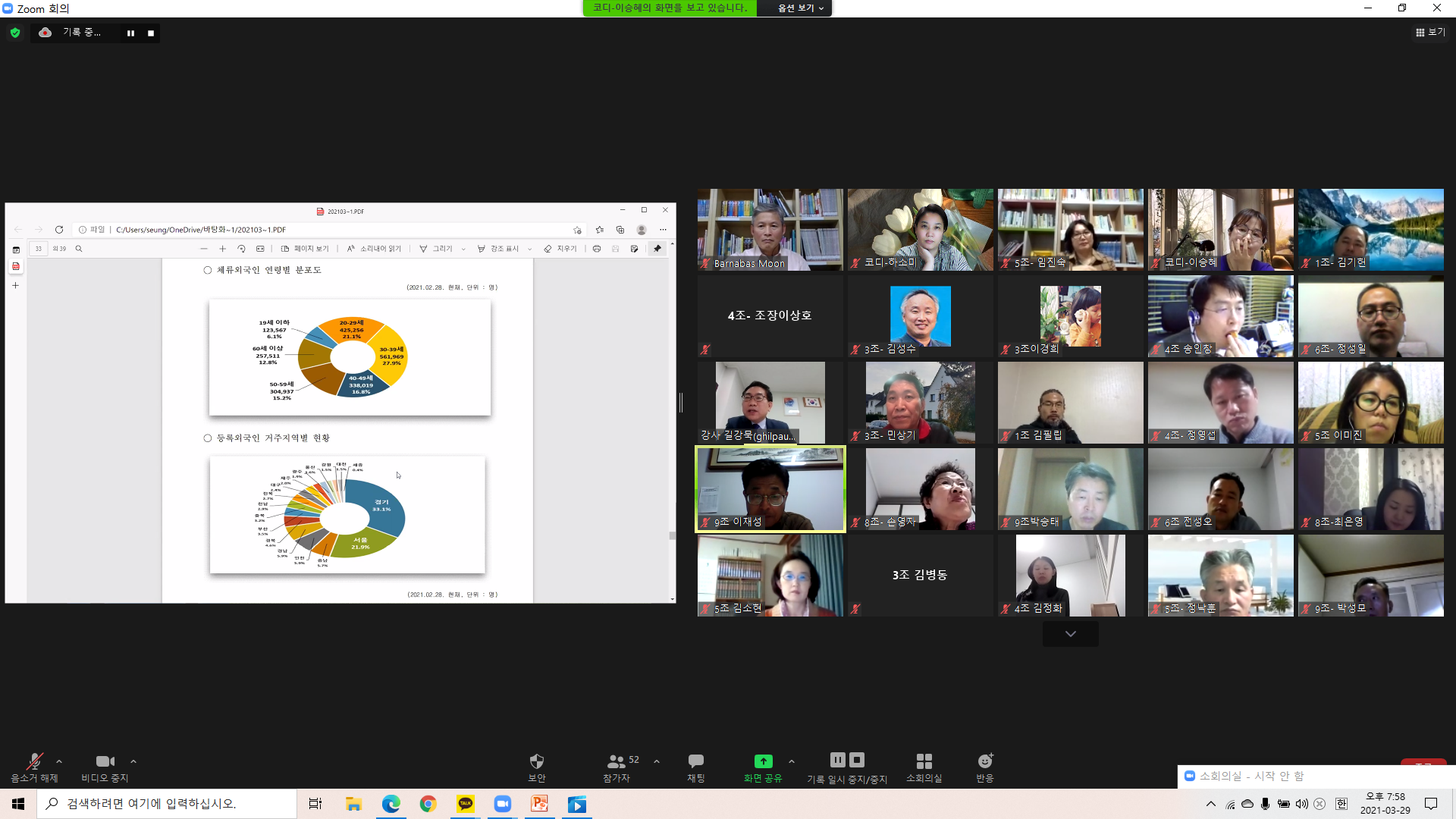
Task: Expand video options arrow next to 비디오 중지
Action: 133,761
